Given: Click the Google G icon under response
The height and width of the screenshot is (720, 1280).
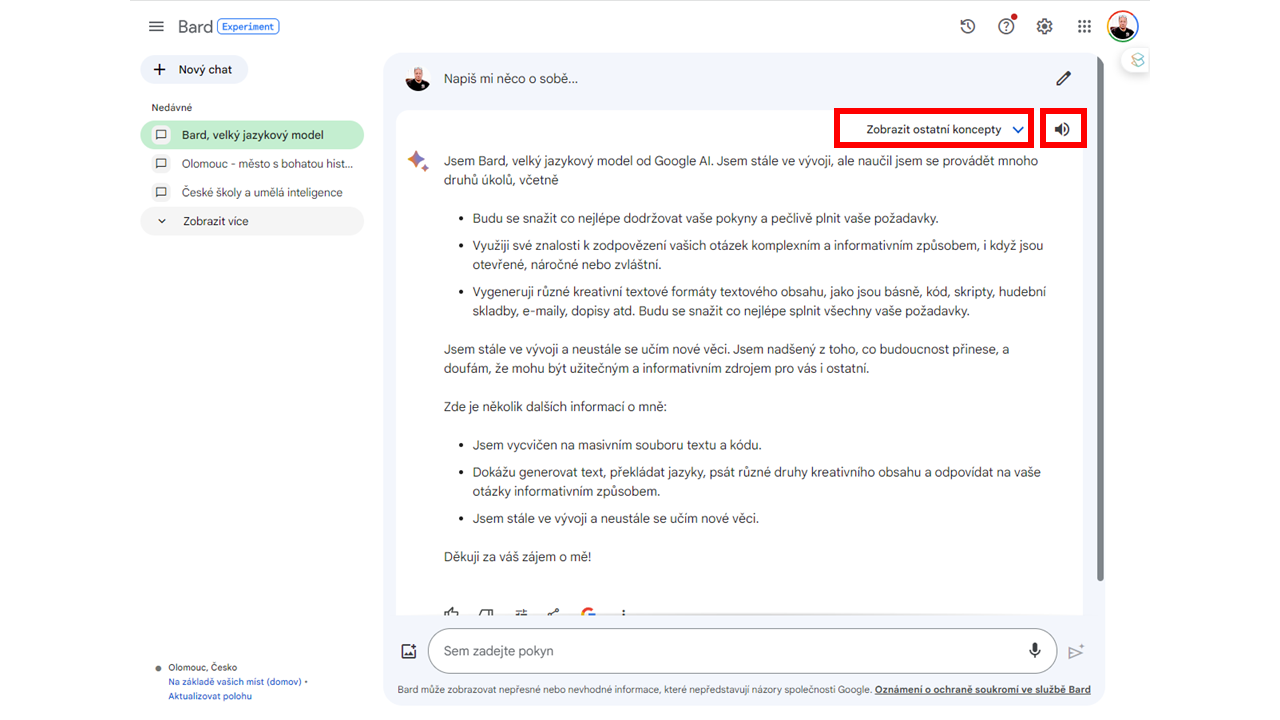Looking at the screenshot, I should pyautogui.click(x=588, y=612).
